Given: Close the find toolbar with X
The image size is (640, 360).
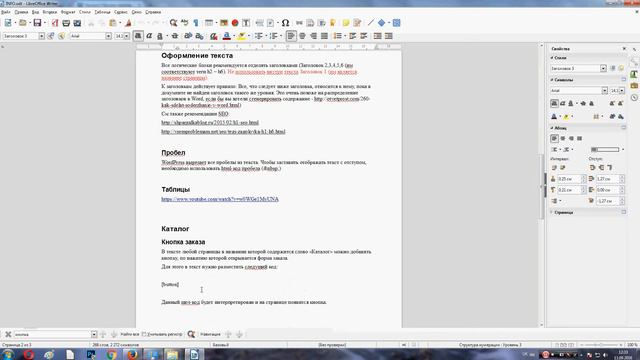Looking at the screenshot, I should (x=8, y=334).
